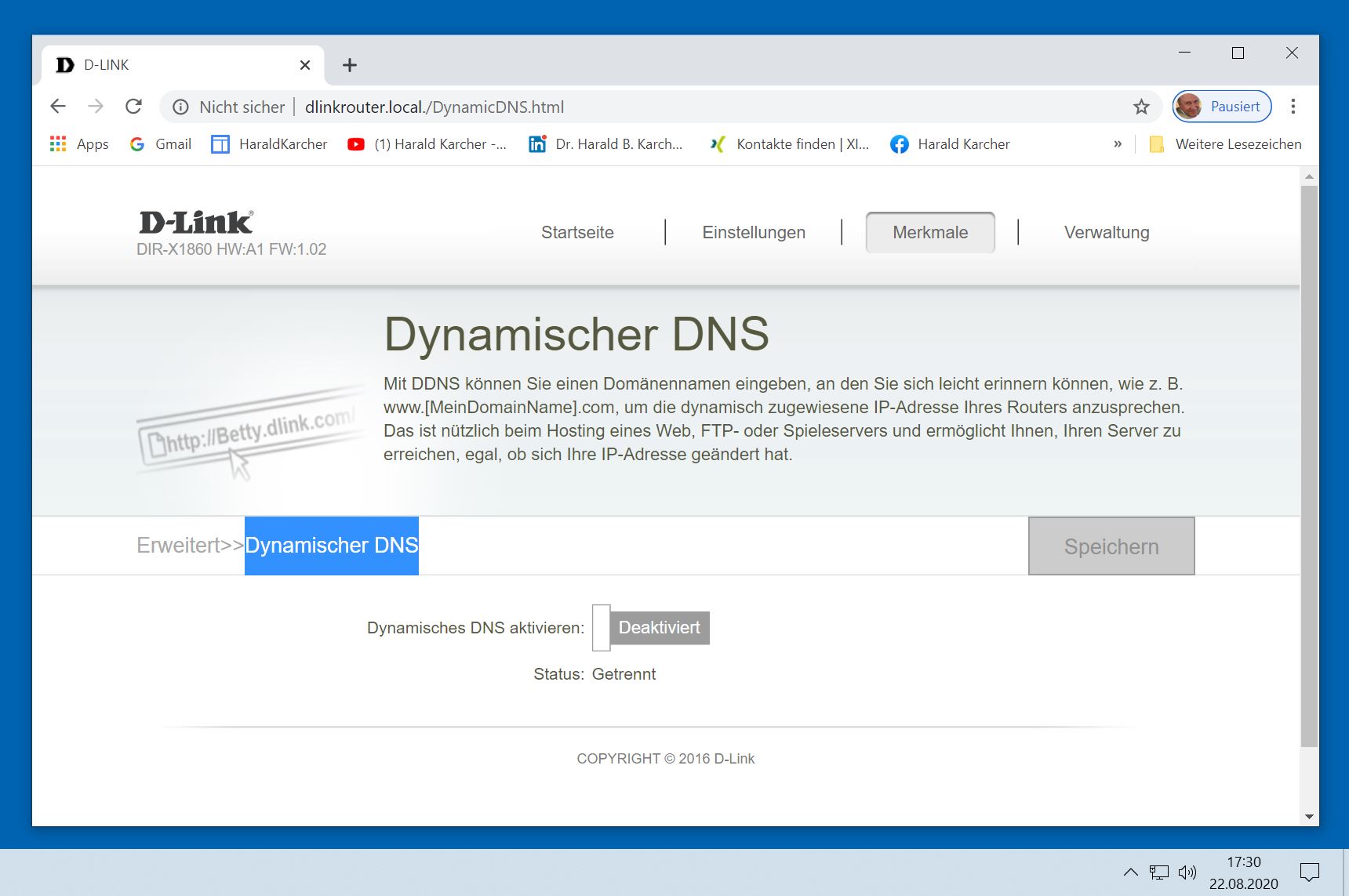Open the Verwaltung menu

point(1106,233)
